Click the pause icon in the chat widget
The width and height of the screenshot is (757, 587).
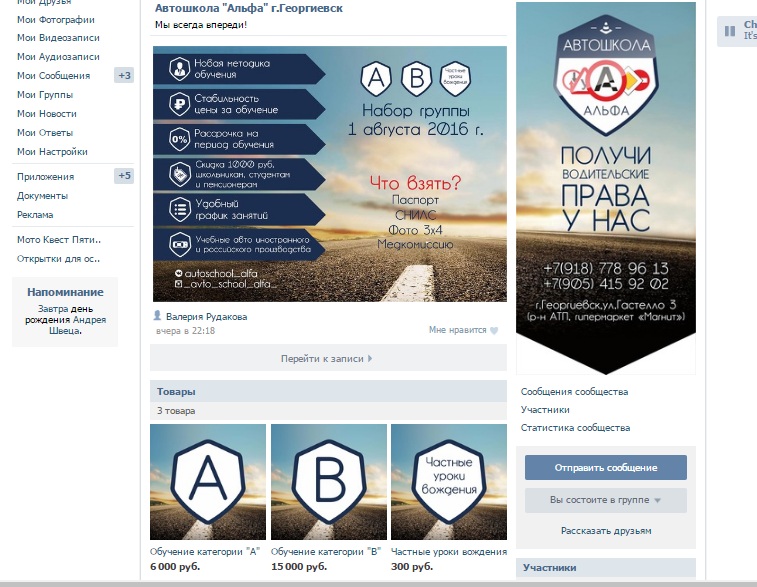[730, 31]
